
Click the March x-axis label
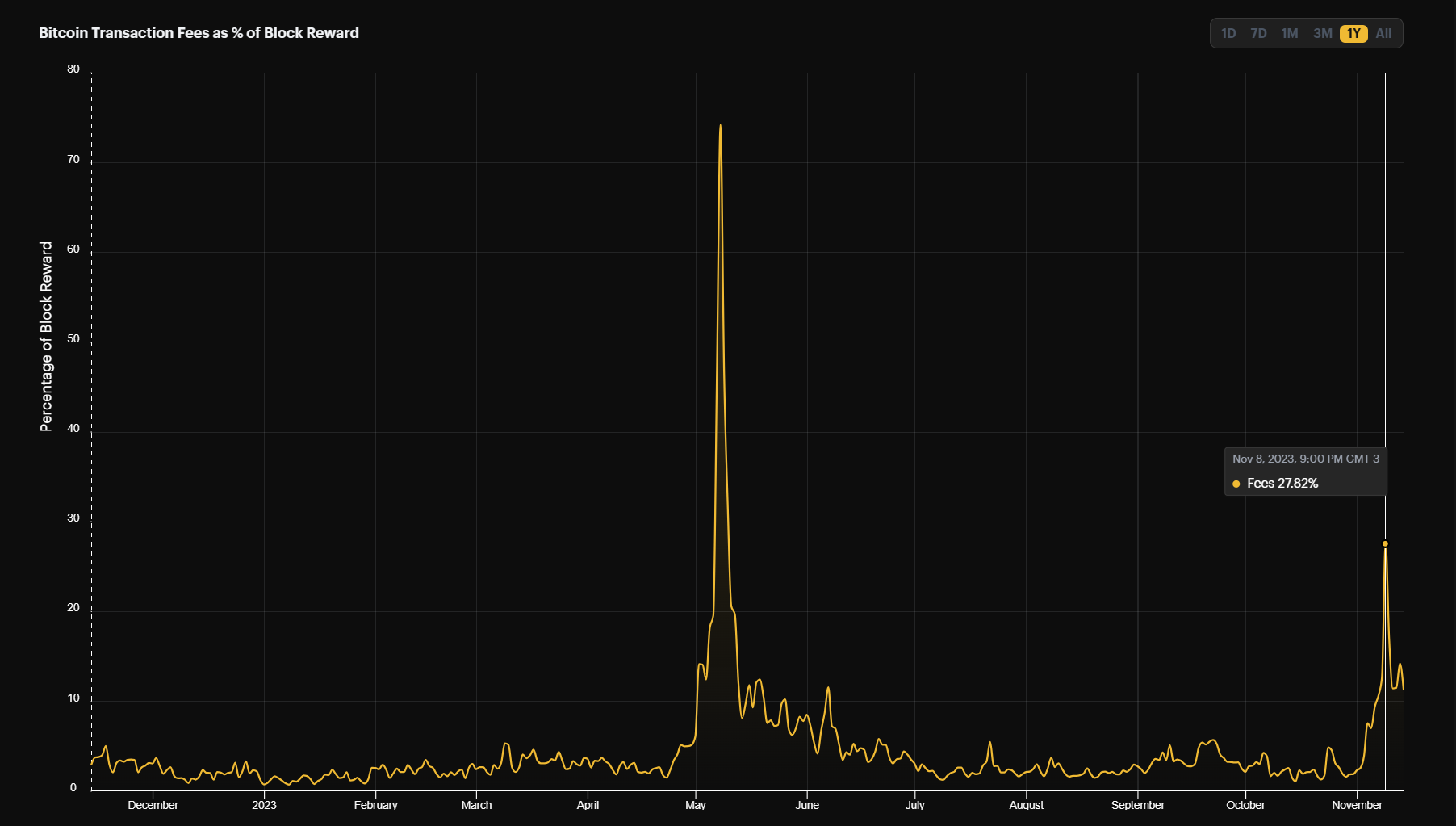(476, 805)
